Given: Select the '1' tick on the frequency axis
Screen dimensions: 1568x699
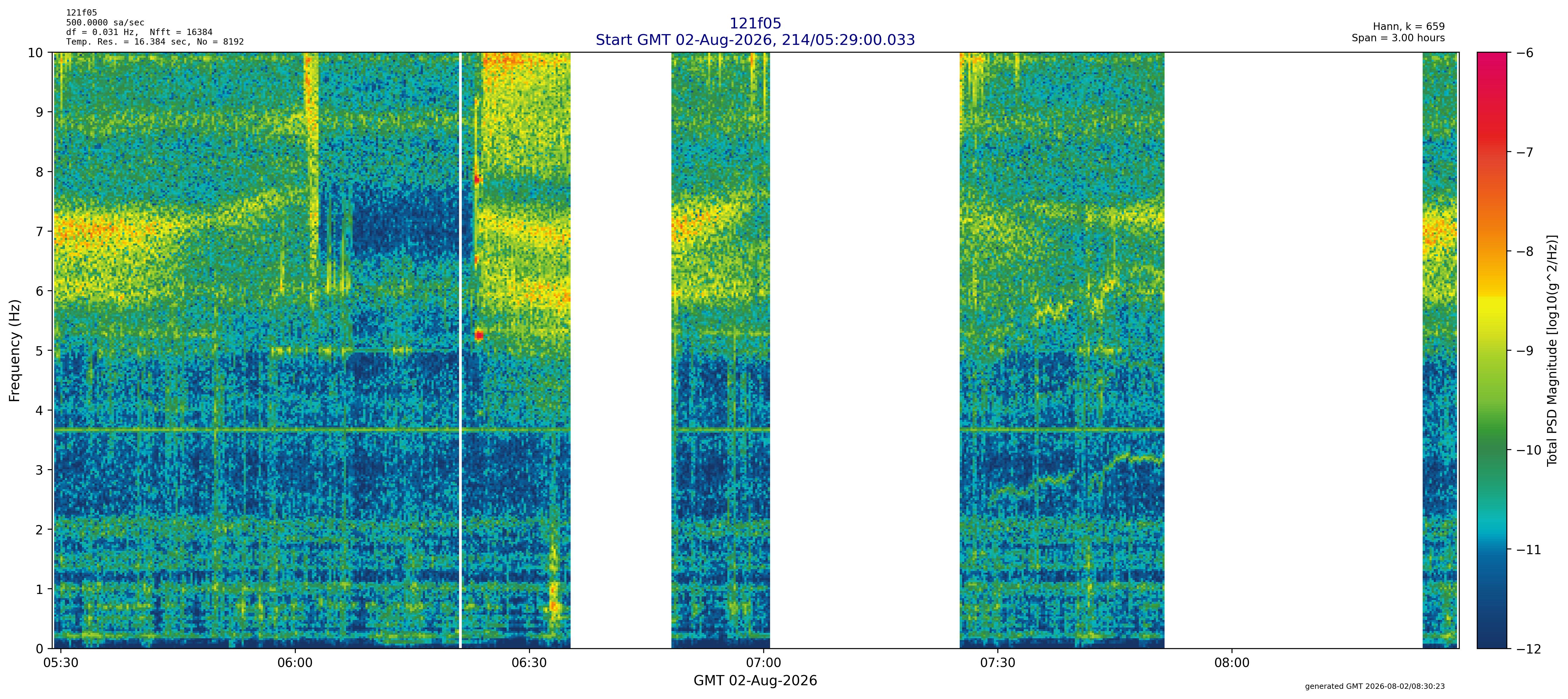Looking at the screenshot, I should pyautogui.click(x=39, y=589).
